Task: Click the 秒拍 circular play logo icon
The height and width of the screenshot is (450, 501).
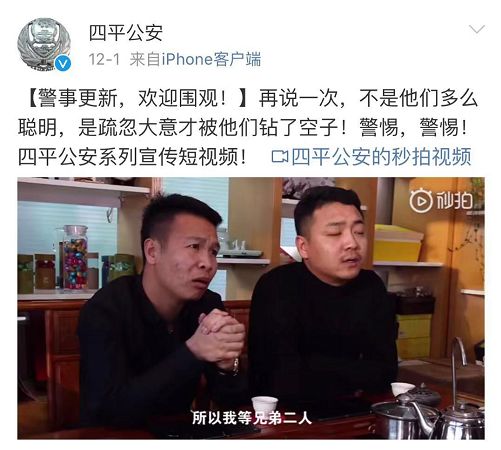Action: point(421,200)
